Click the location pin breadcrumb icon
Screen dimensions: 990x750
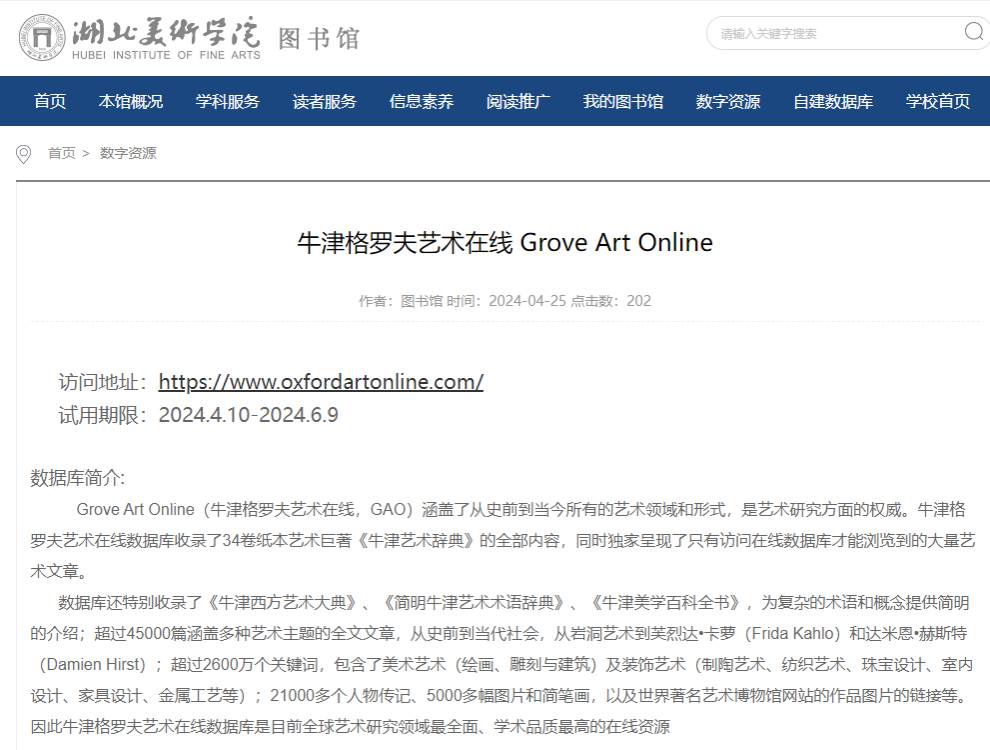pyautogui.click(x=23, y=154)
